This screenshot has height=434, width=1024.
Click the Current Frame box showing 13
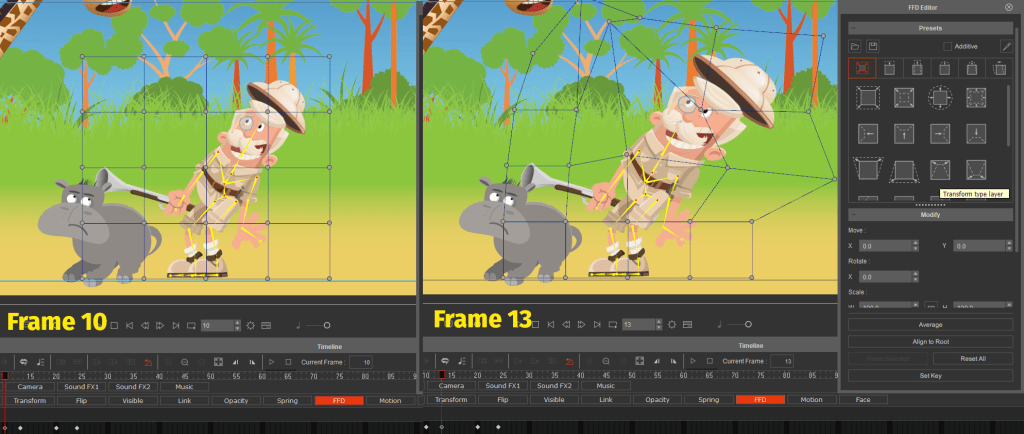coord(782,361)
